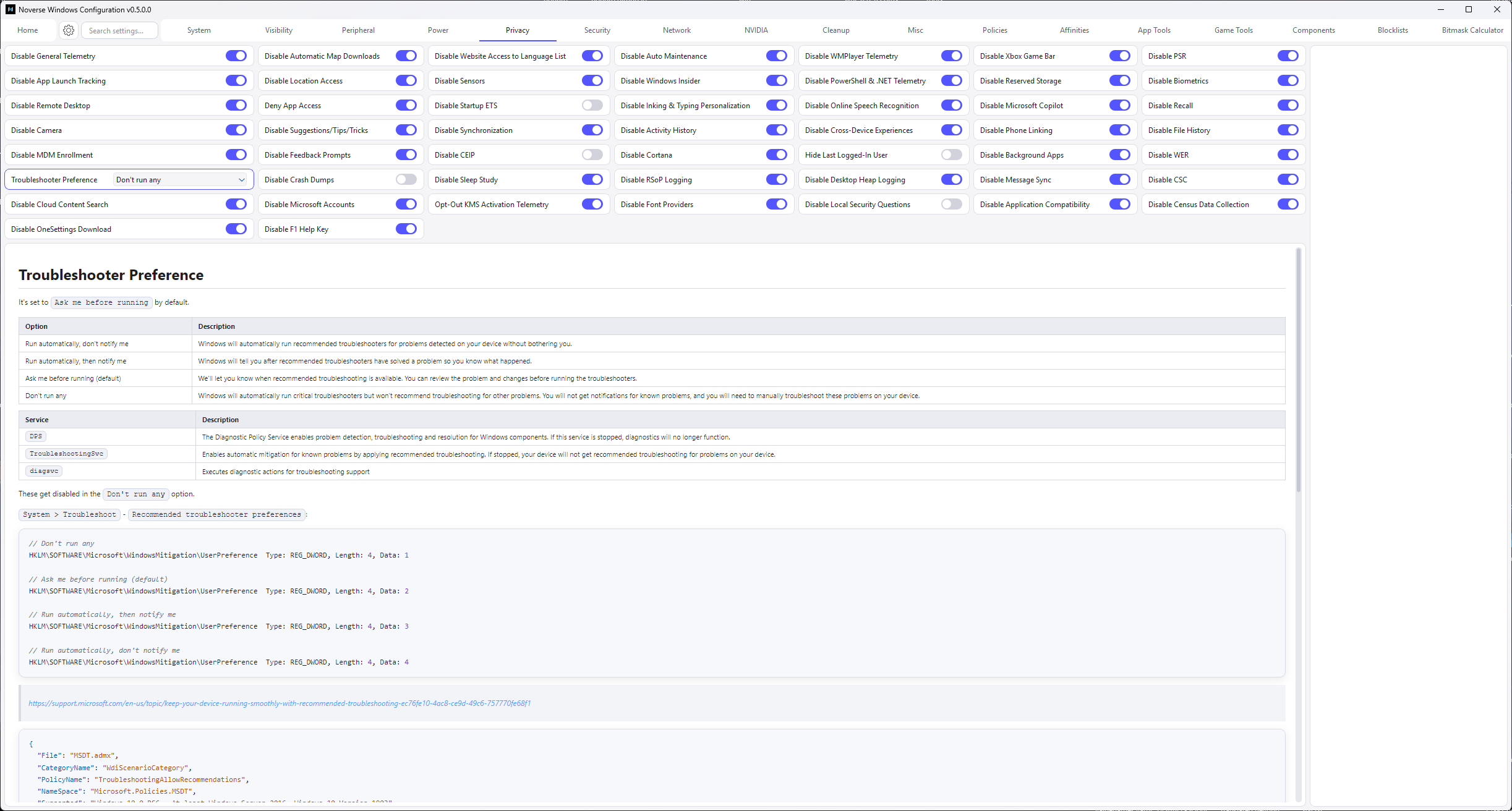The image size is (1512, 811).
Task: Turn on Disable Crash Dumps
Action: (x=406, y=180)
